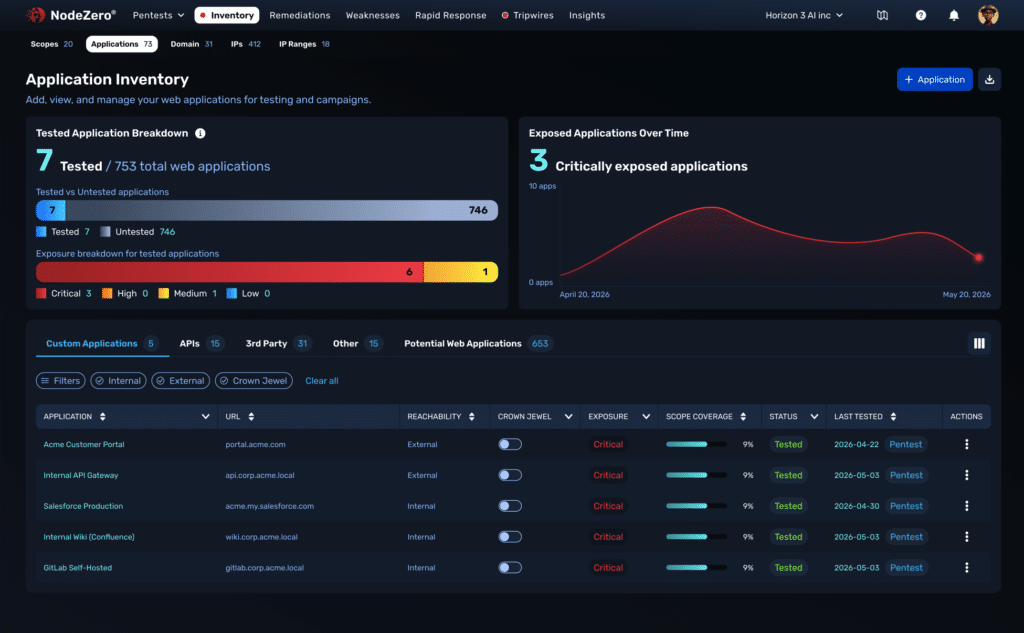Switch to the Other tab

357,344
